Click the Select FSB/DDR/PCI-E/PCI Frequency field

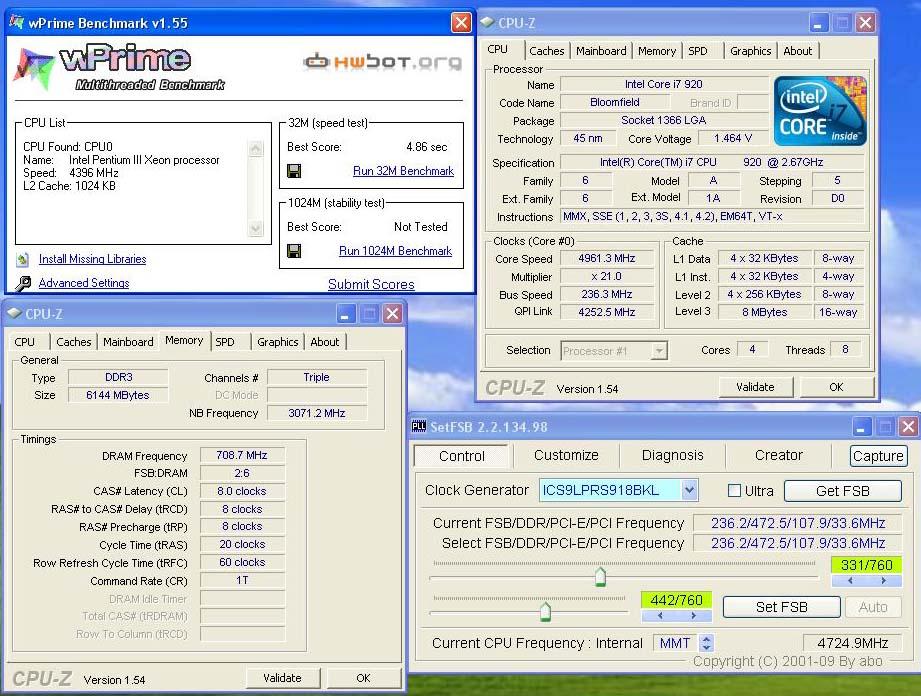(798, 543)
